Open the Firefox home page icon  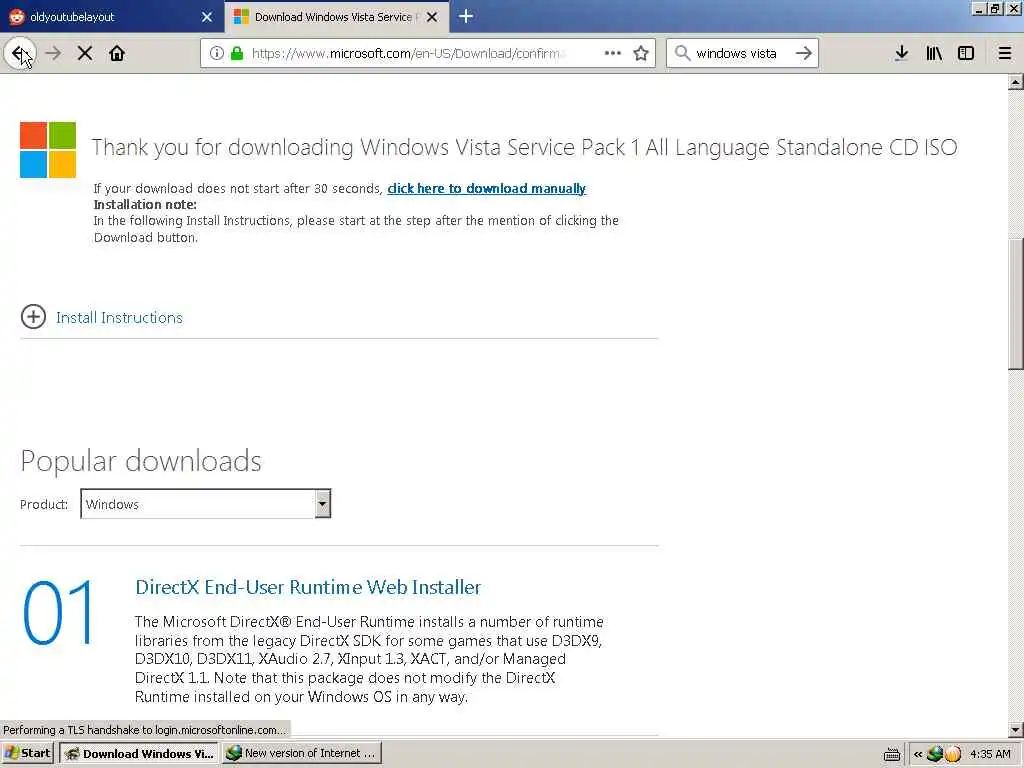point(117,53)
